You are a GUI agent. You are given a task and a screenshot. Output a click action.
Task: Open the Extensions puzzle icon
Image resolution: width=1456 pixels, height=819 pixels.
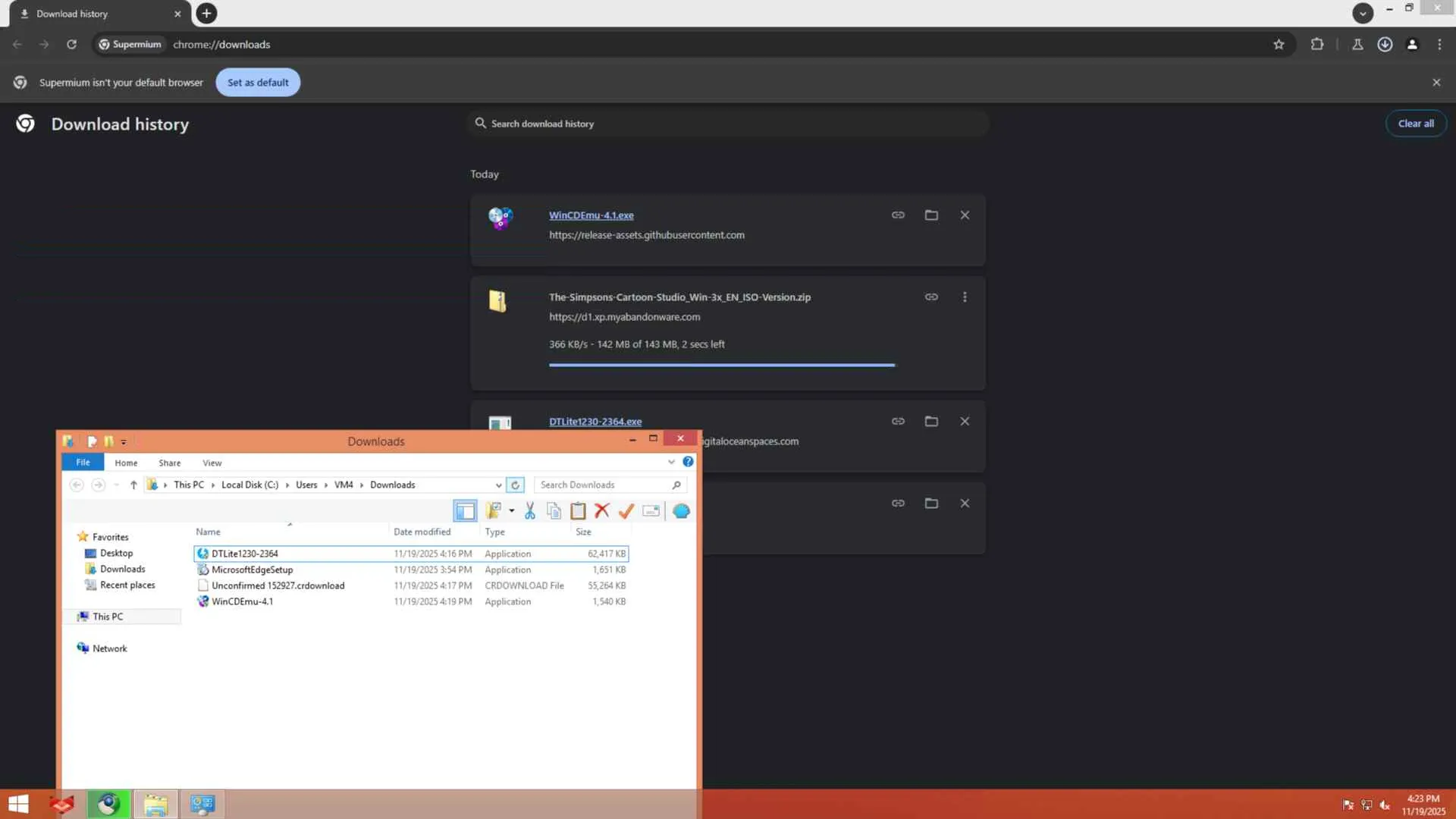pyautogui.click(x=1317, y=45)
